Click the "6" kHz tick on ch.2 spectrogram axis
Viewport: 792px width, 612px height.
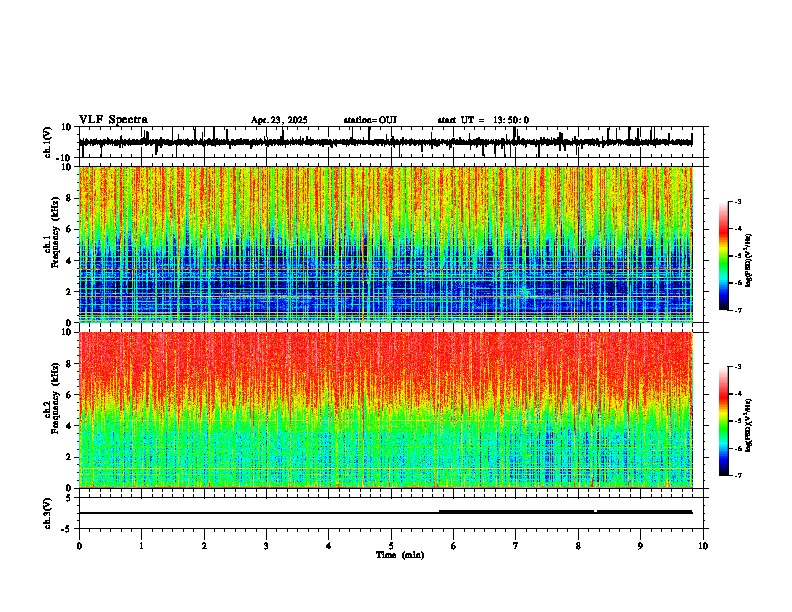(70, 394)
